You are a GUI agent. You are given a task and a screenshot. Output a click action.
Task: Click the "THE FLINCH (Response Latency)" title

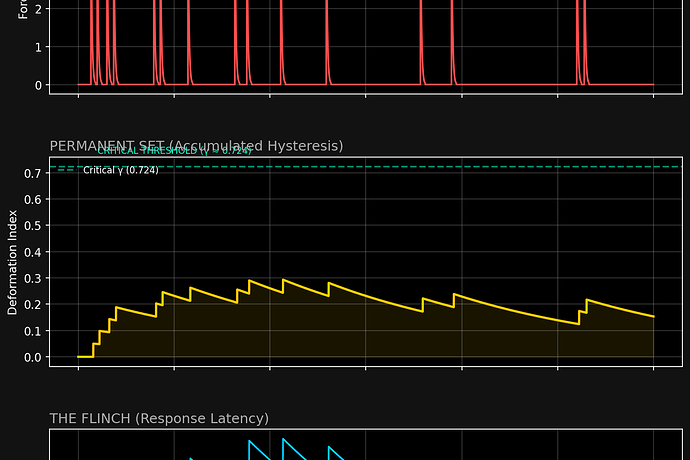(x=159, y=418)
